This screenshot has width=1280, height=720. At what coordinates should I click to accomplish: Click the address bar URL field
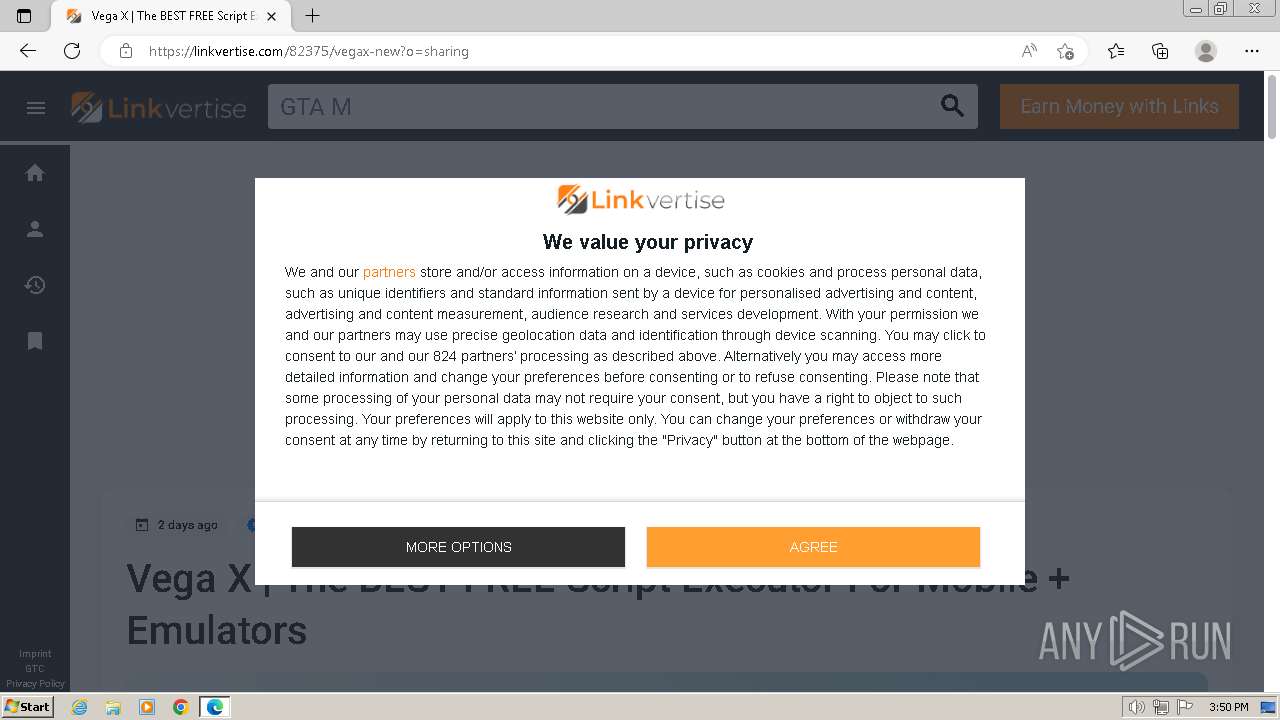[560, 51]
